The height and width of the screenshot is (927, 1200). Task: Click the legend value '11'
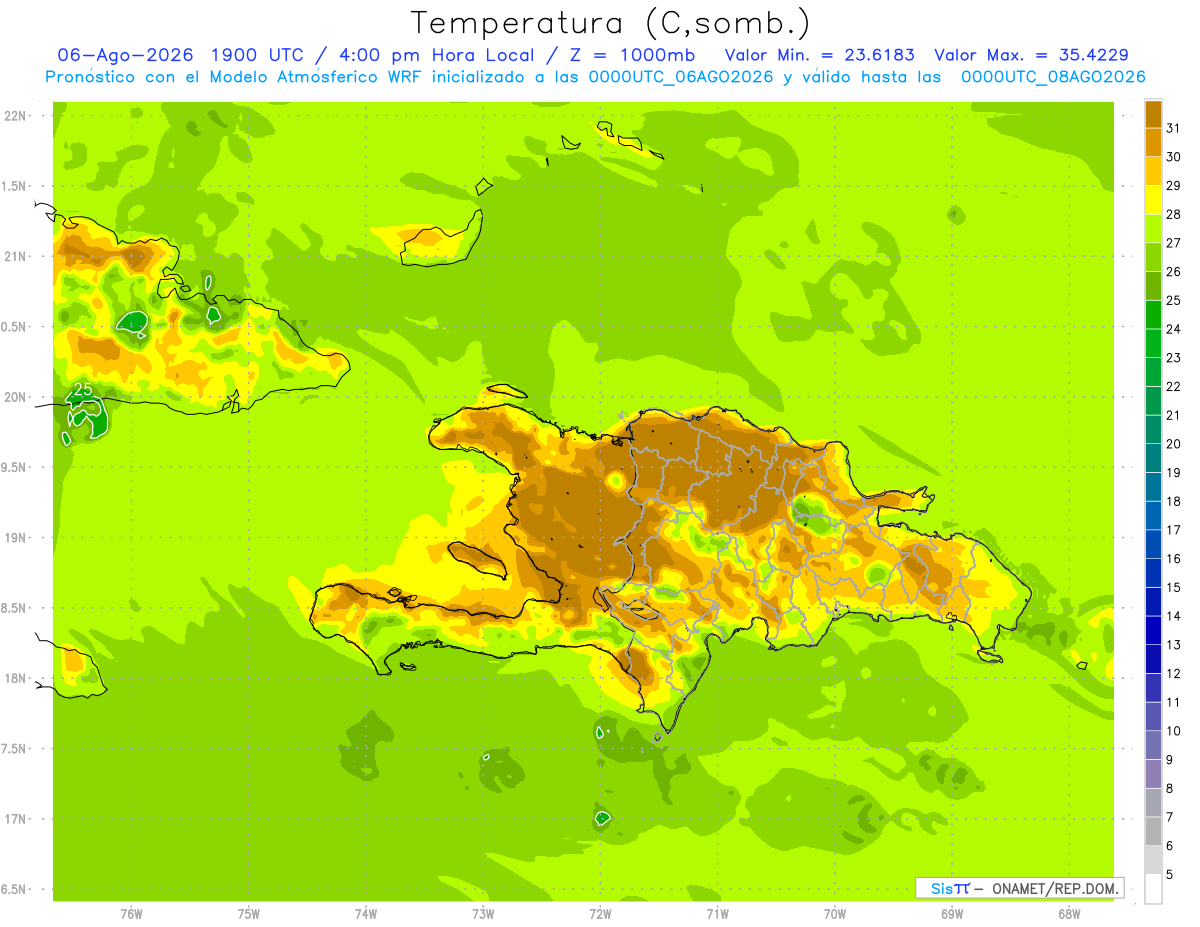(1174, 702)
